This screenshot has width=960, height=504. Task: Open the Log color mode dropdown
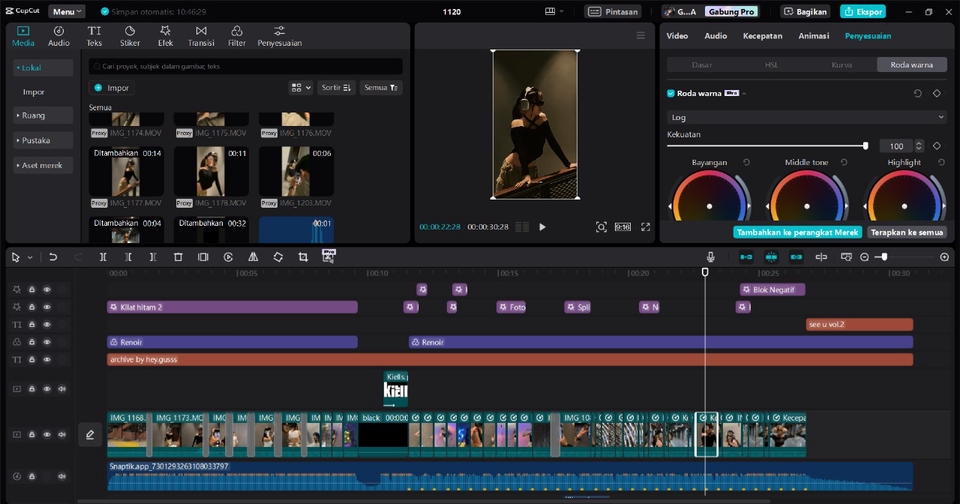[806, 117]
